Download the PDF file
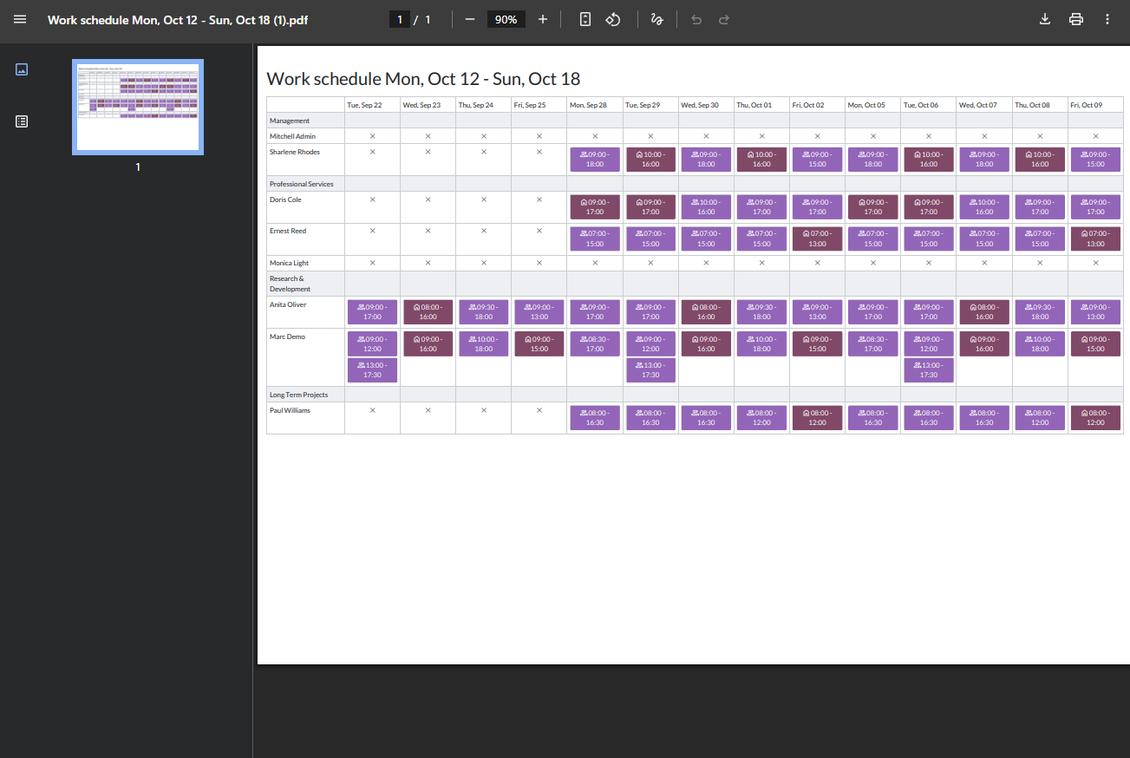 tap(1044, 19)
